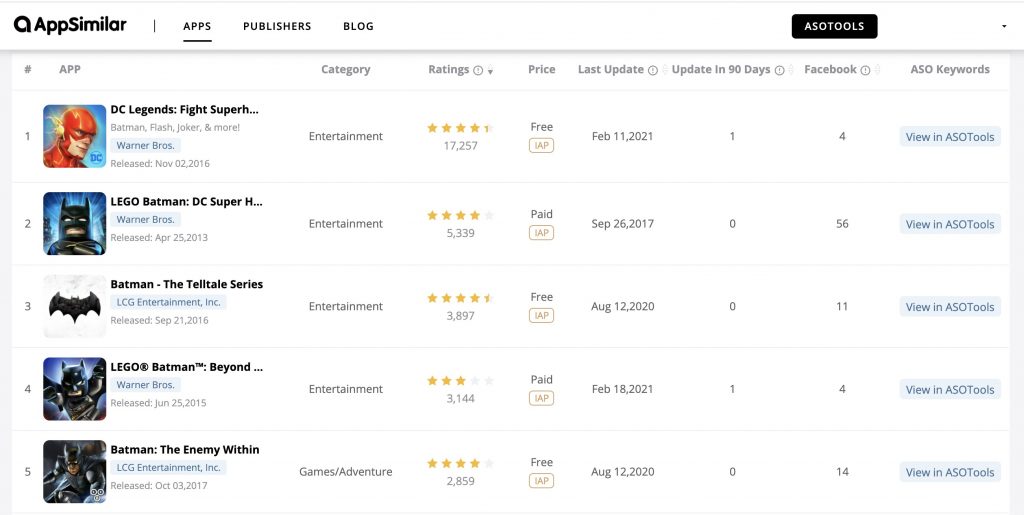
Task: Sort by Last Update column arrows
Action: pos(665,70)
